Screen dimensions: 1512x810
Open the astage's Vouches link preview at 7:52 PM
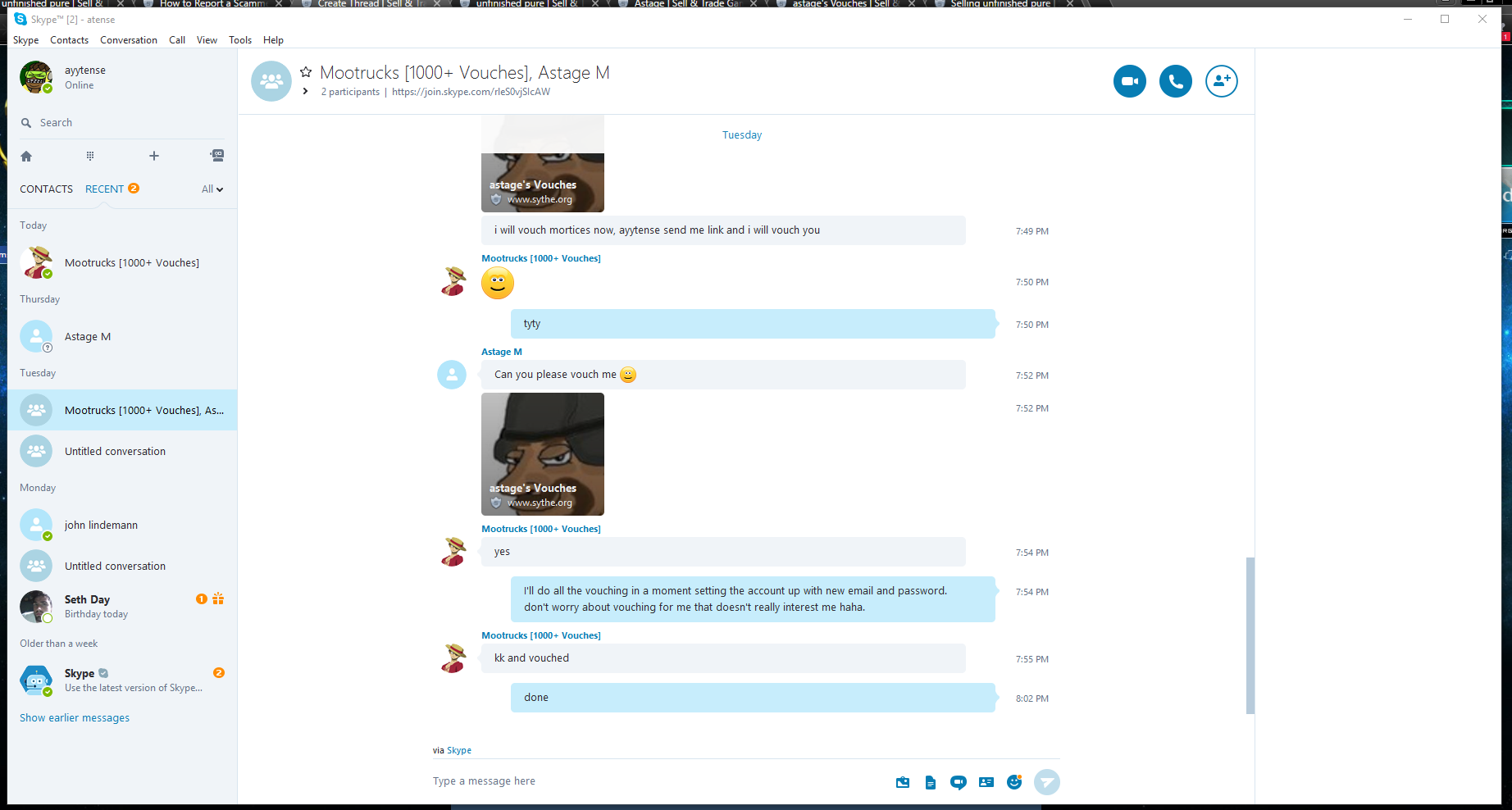tap(543, 454)
